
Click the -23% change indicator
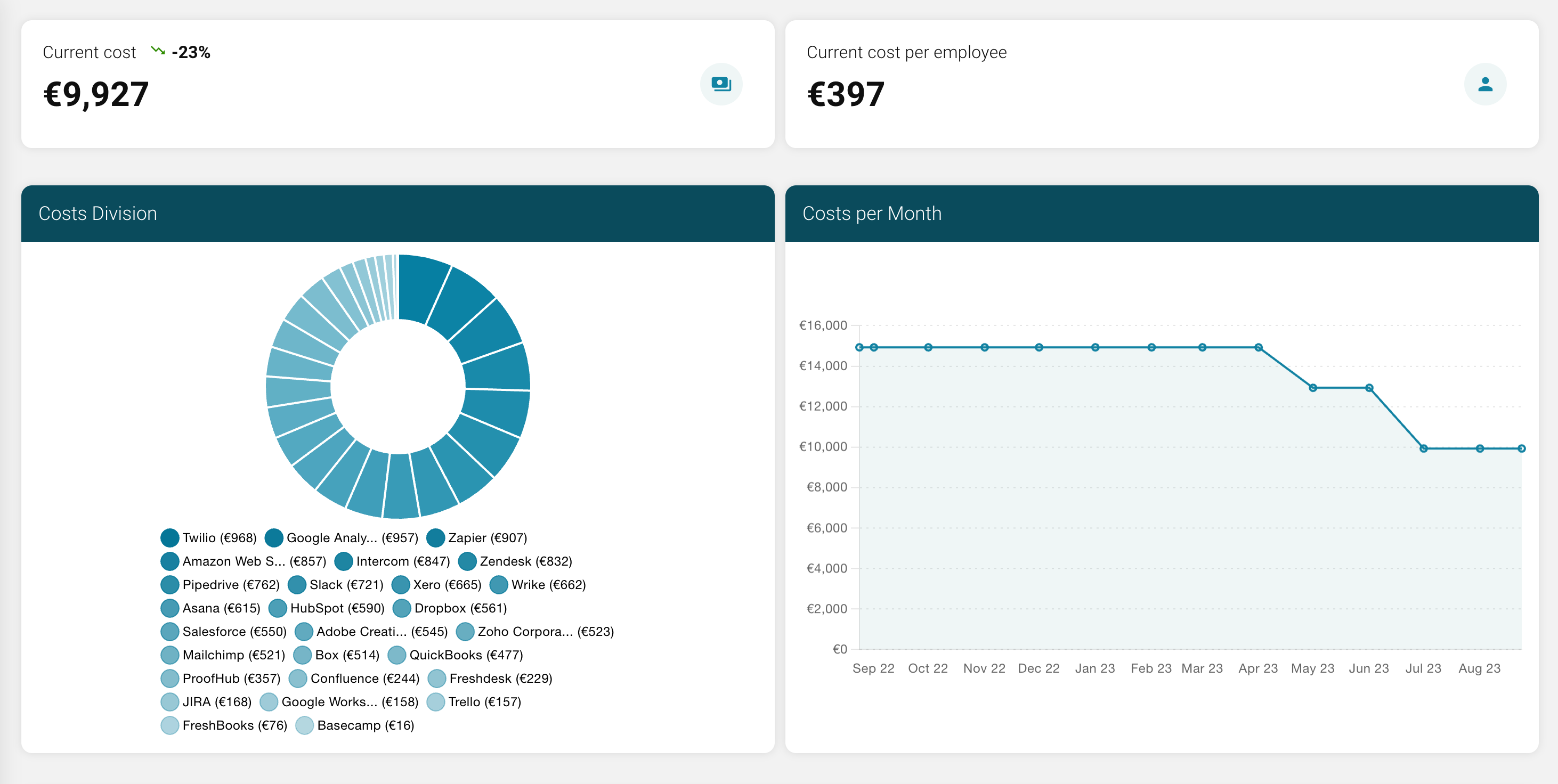point(191,52)
